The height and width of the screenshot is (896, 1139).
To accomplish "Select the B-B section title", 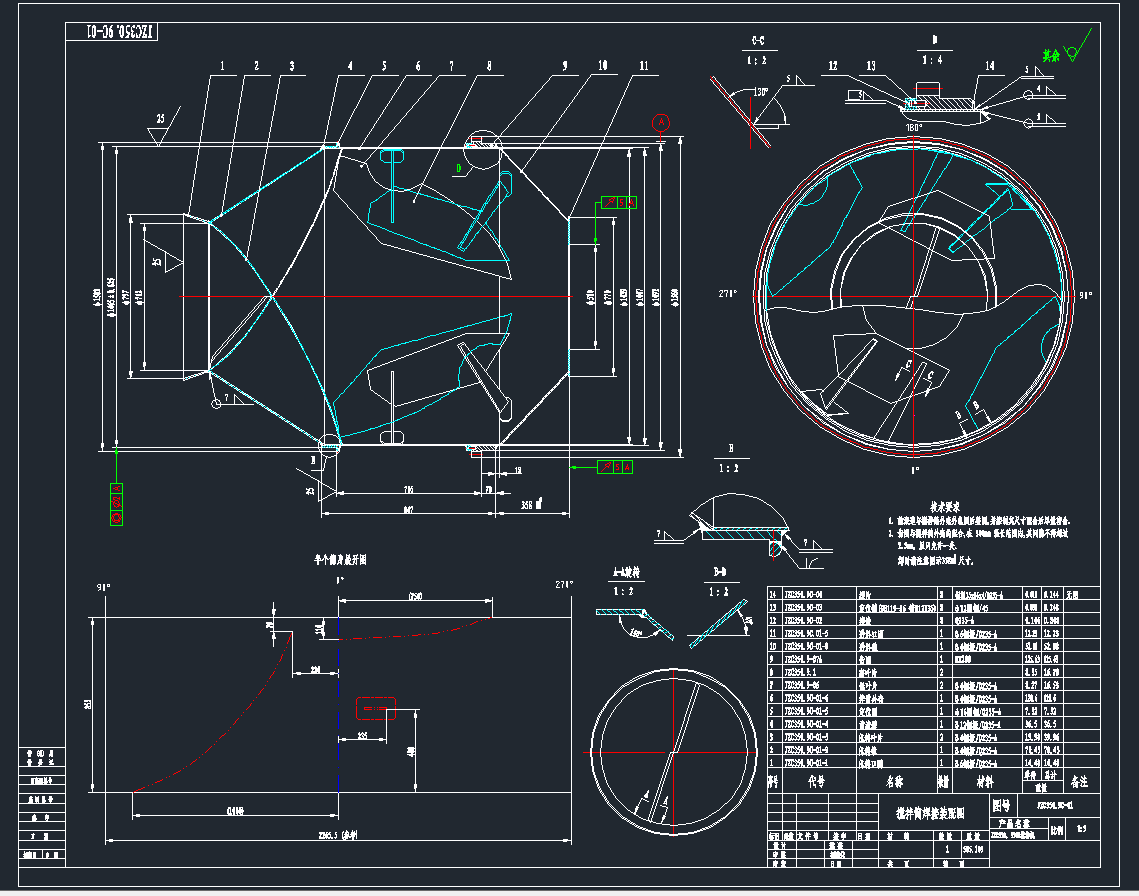I will click(720, 573).
